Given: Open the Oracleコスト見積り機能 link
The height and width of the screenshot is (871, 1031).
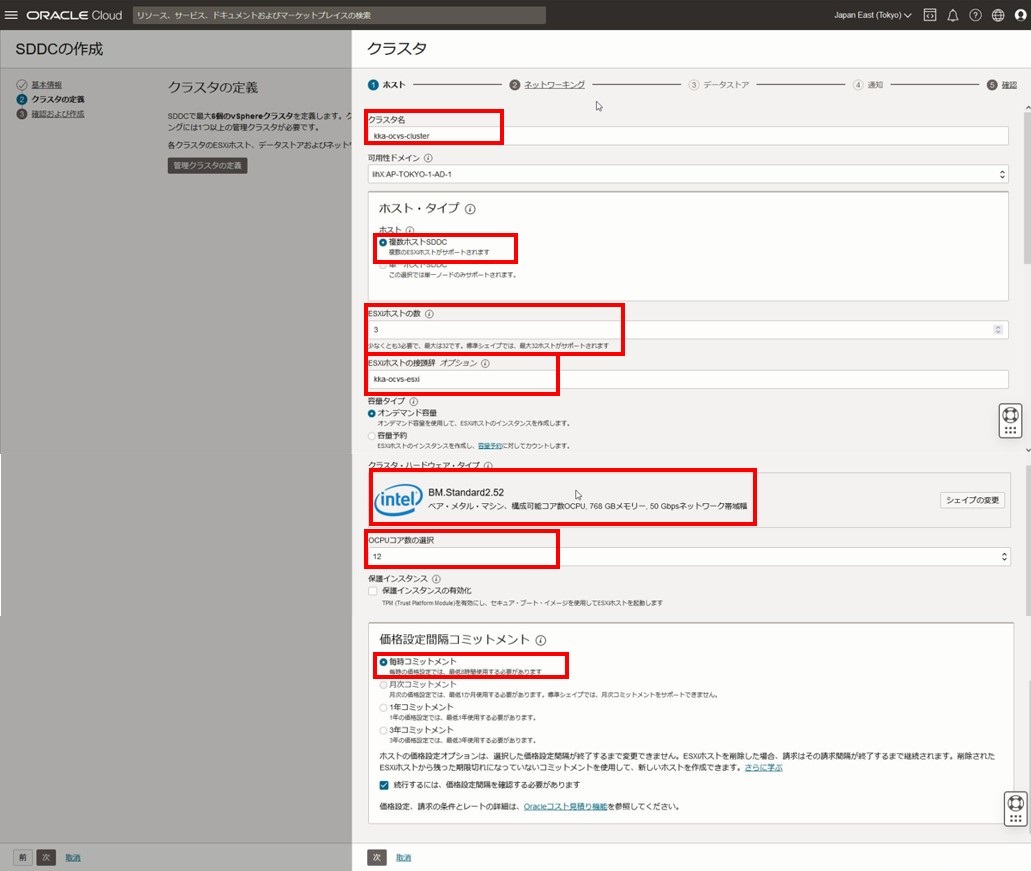Looking at the screenshot, I should (565, 806).
